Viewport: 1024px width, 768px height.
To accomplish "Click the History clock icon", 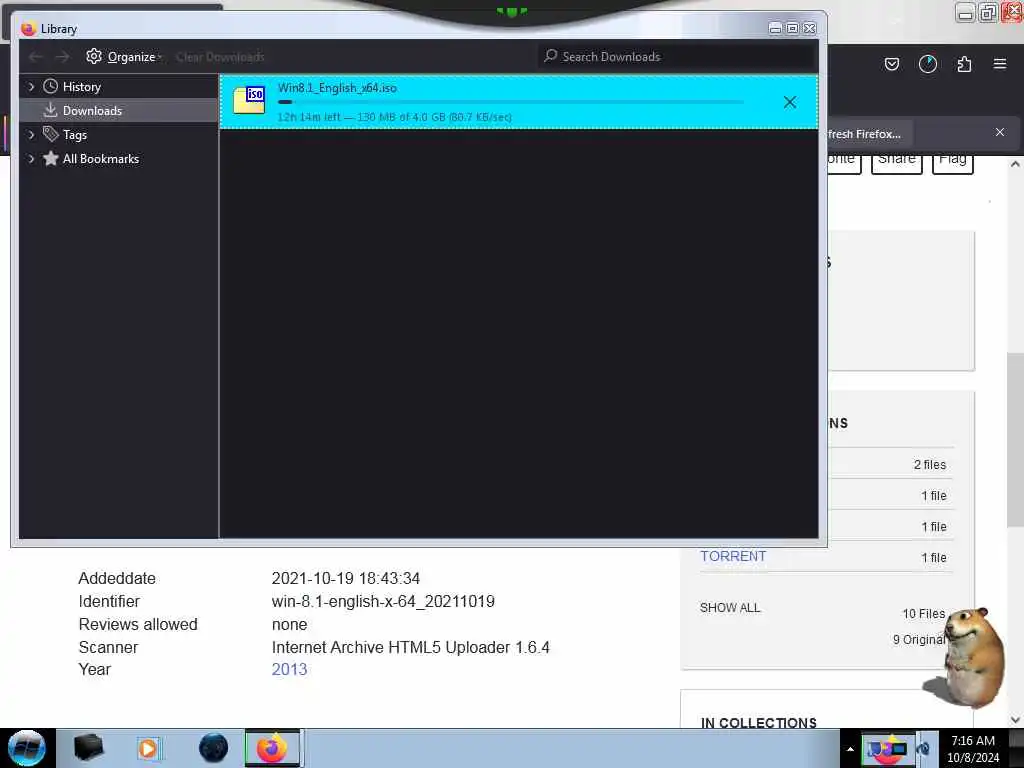I will pos(50,86).
